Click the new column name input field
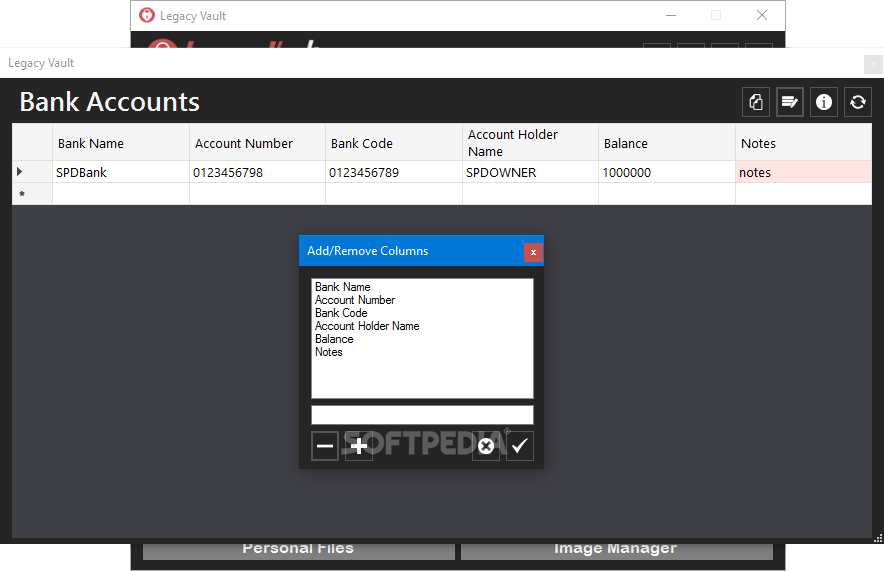 (x=422, y=415)
